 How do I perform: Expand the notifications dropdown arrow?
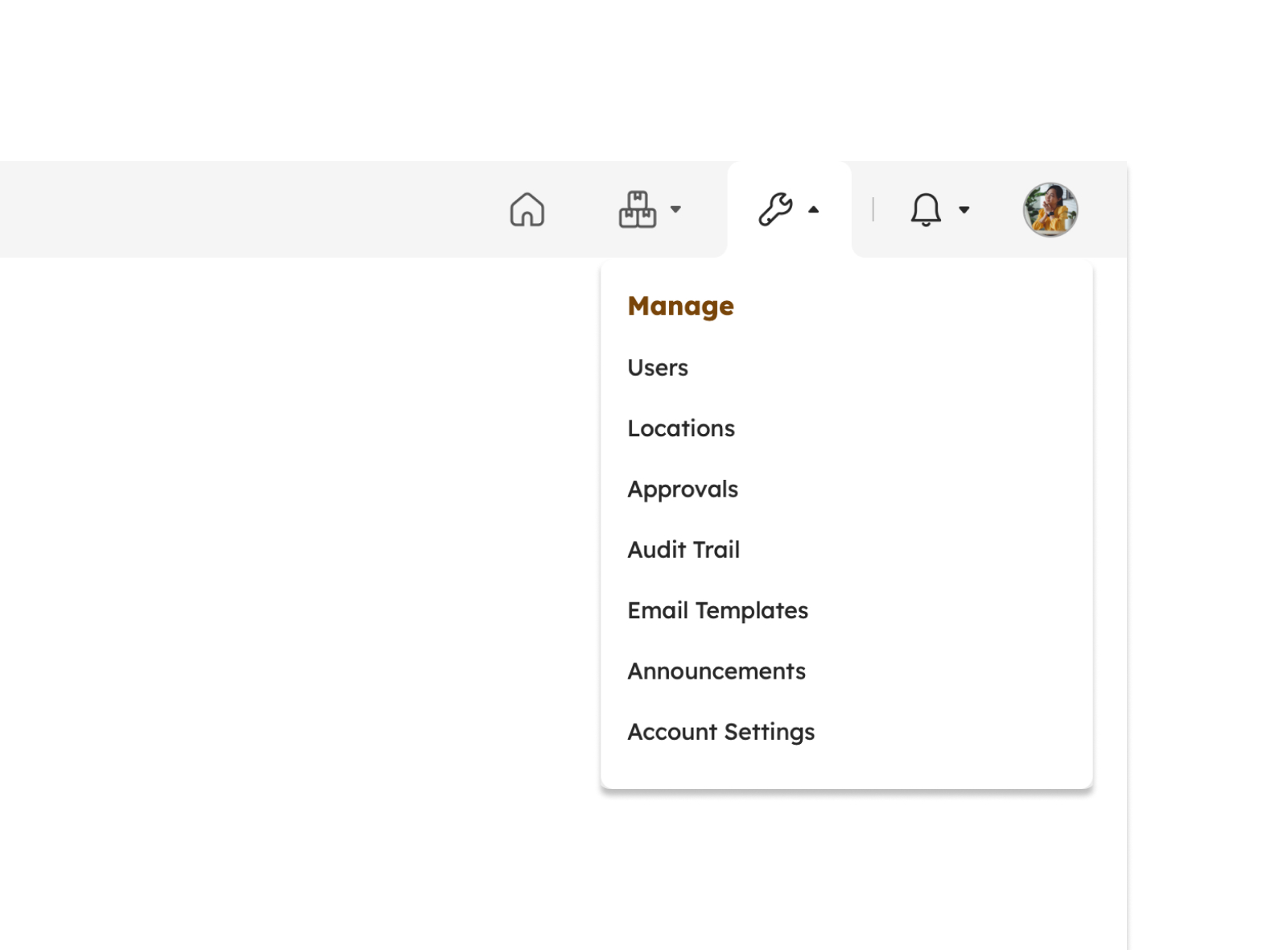coord(964,209)
